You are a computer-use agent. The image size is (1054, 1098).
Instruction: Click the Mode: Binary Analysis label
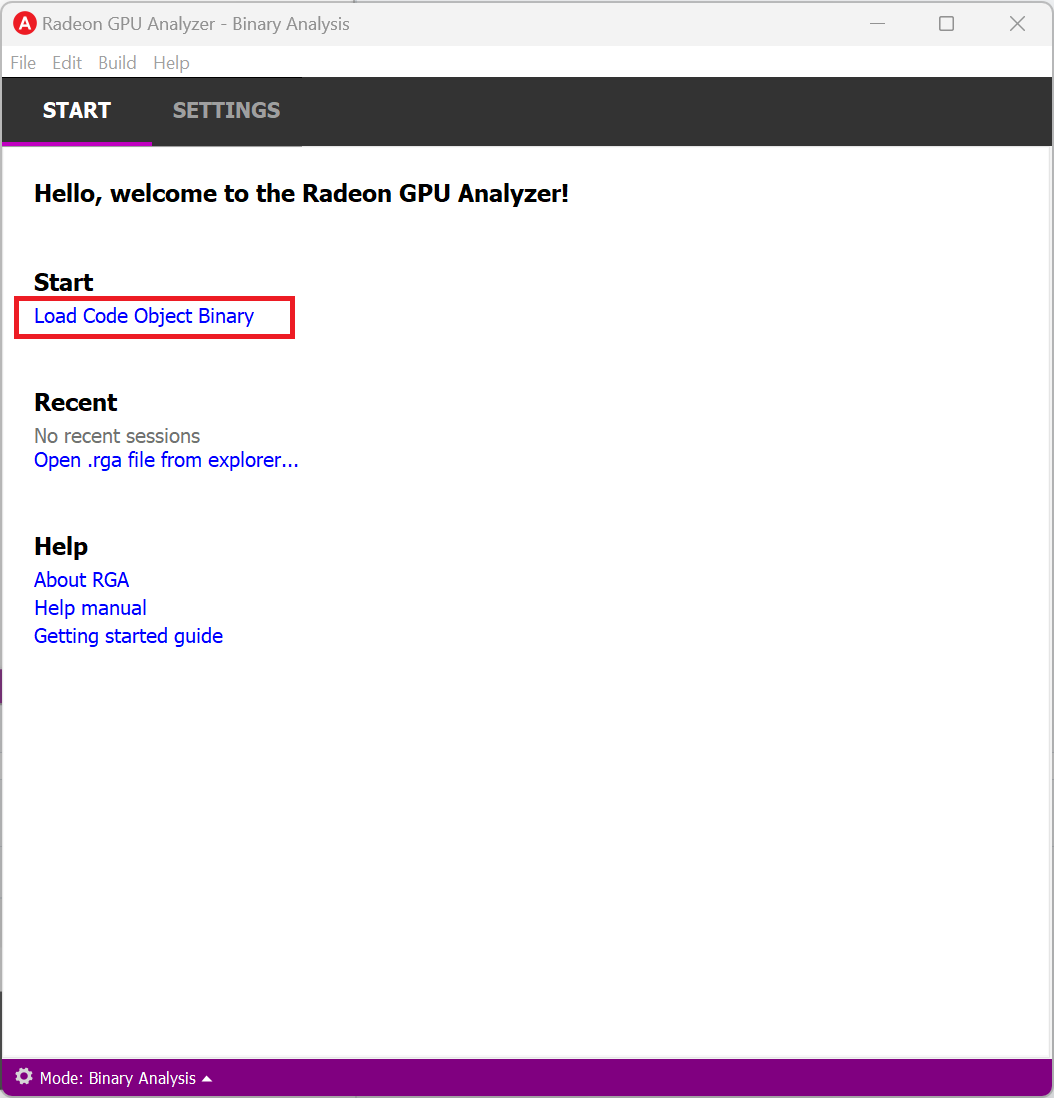[x=117, y=1078]
